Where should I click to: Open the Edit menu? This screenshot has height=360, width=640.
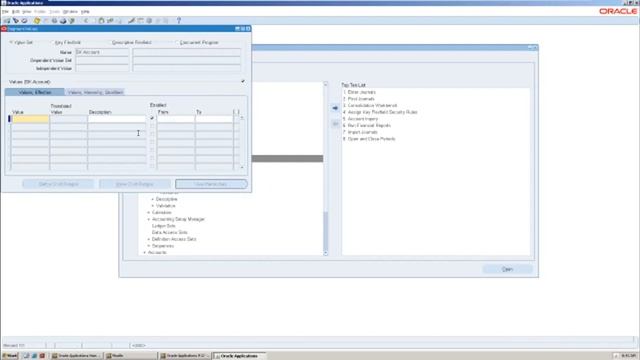click(16, 12)
